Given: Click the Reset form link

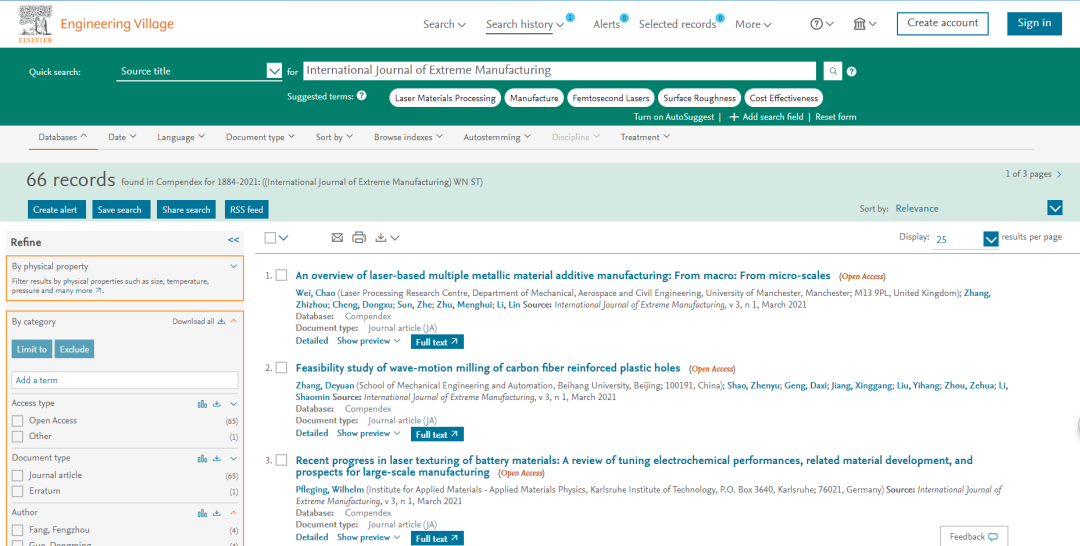Looking at the screenshot, I should pos(835,117).
